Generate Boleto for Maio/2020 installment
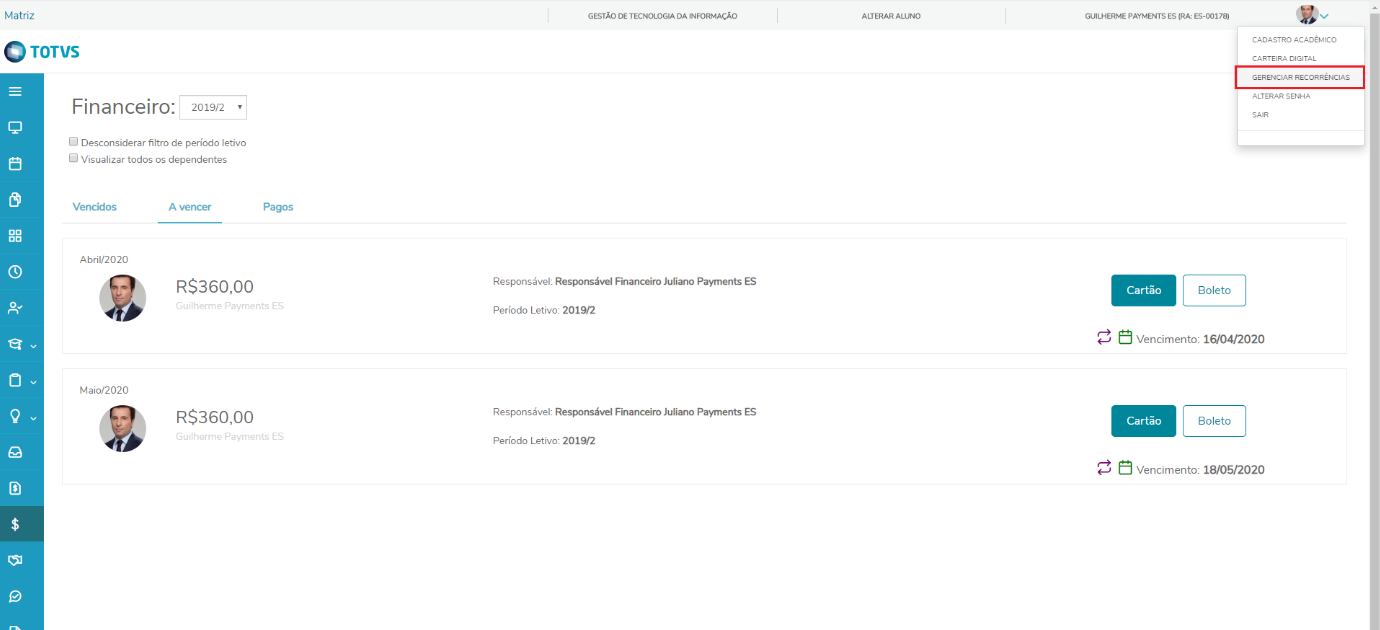Image resolution: width=1380 pixels, height=630 pixels. point(1214,421)
